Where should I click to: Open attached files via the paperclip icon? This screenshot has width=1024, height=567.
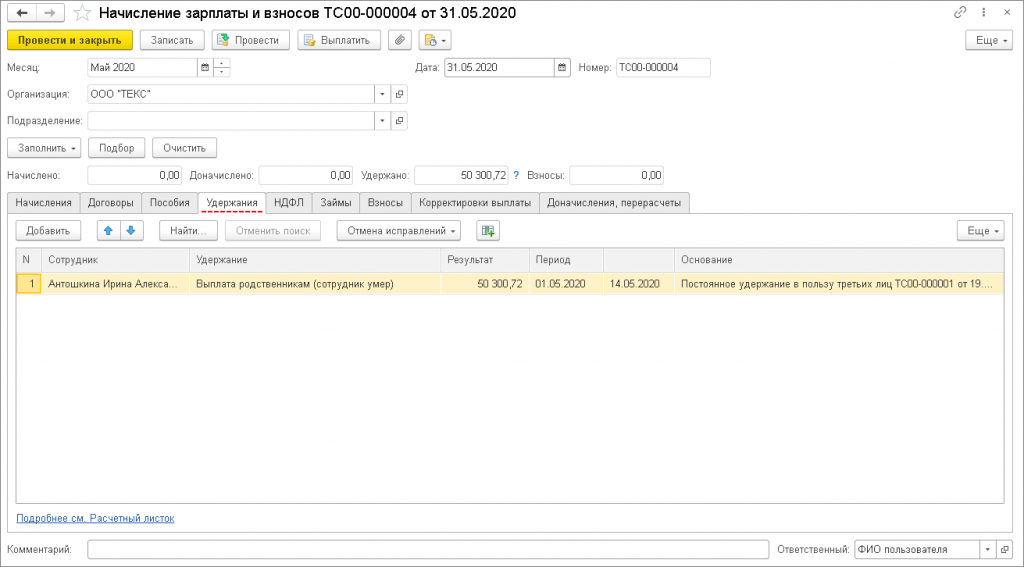(x=400, y=40)
